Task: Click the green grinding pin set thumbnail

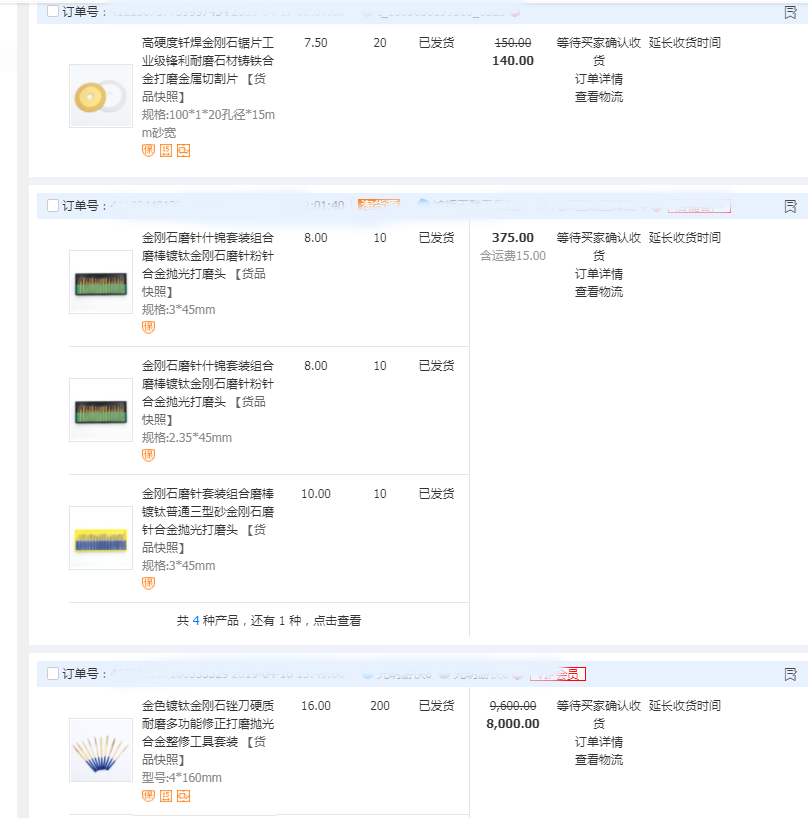Action: click(x=100, y=282)
